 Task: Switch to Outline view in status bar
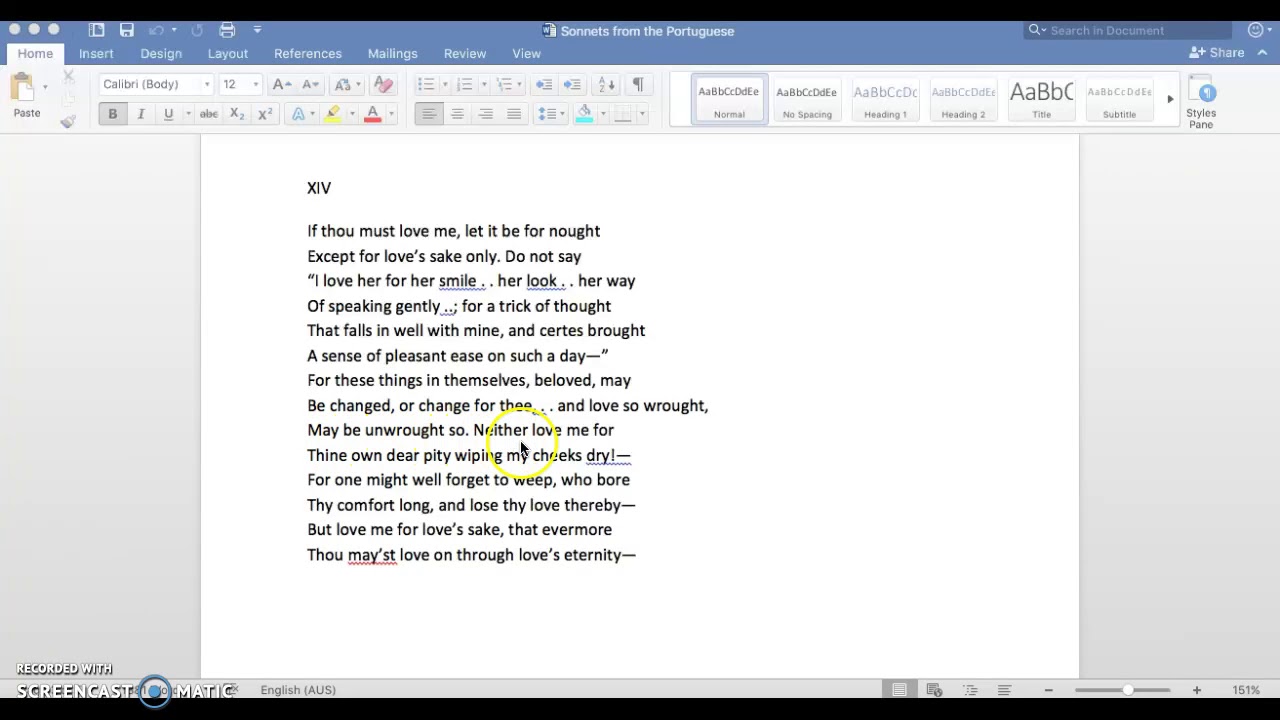970,690
